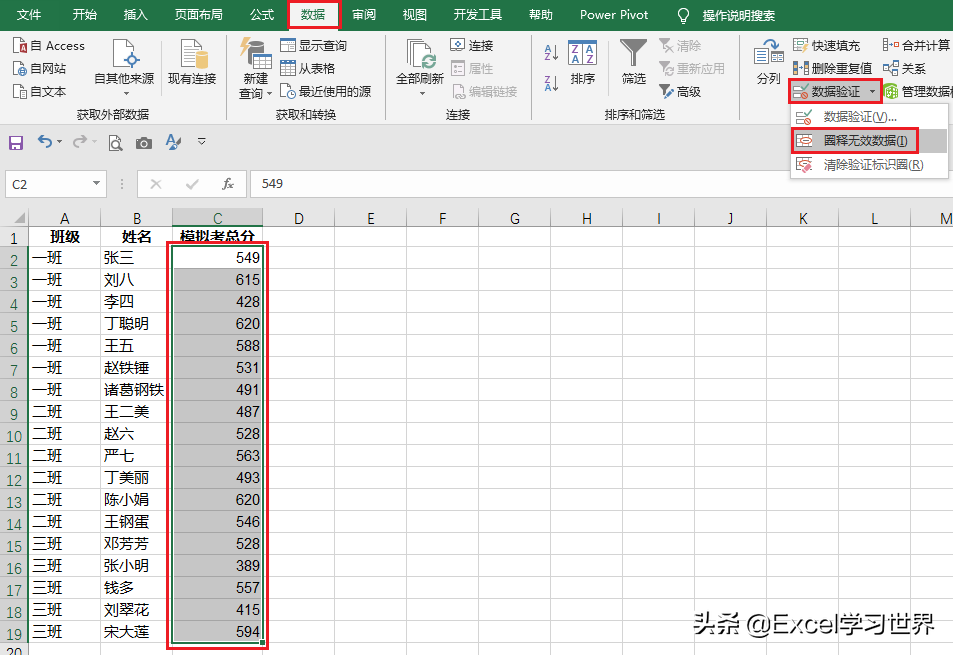The image size is (953, 655).
Task: Click Tell Me lightbulb search
Action: pyautogui.click(x=683, y=15)
